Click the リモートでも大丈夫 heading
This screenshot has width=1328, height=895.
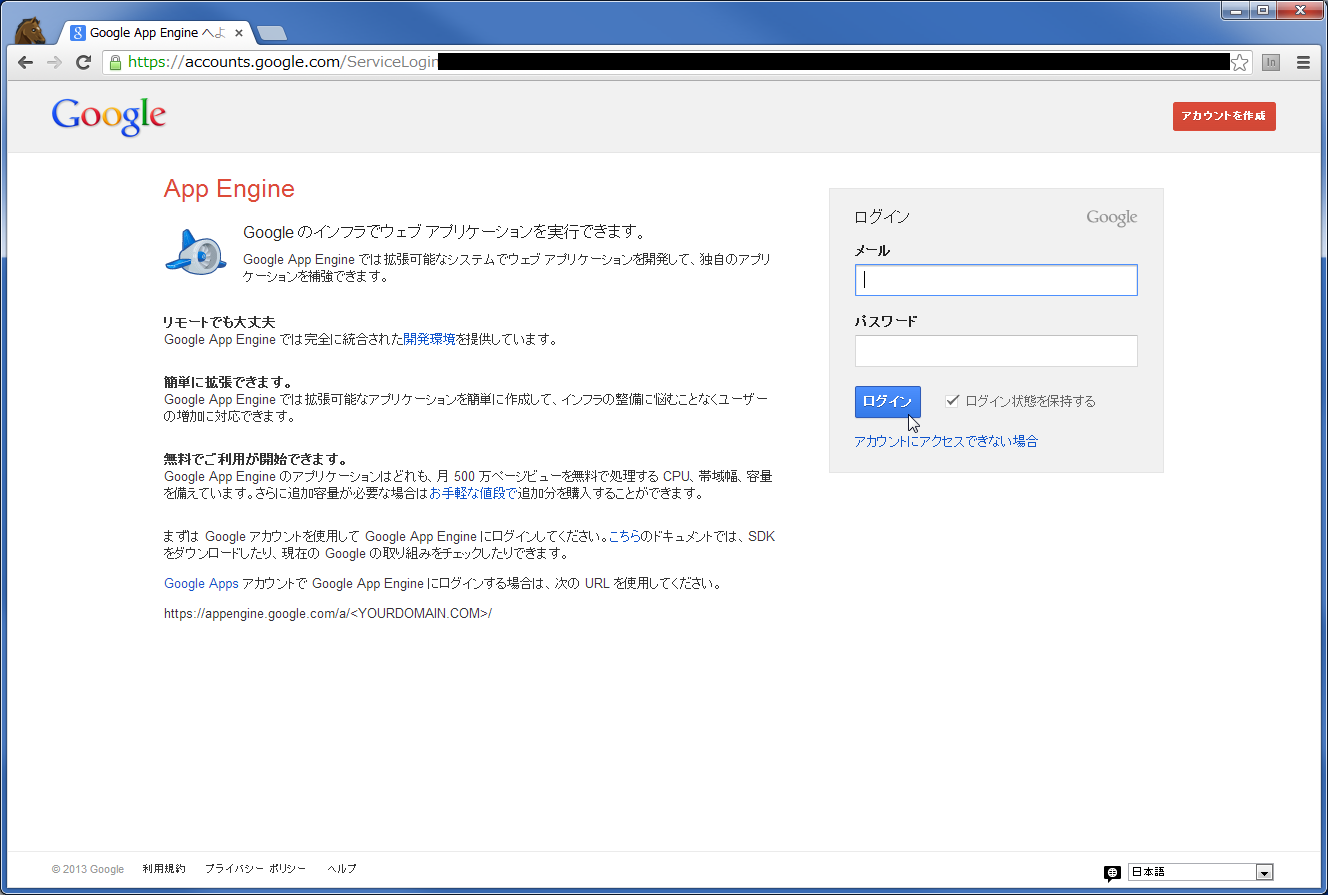219,322
